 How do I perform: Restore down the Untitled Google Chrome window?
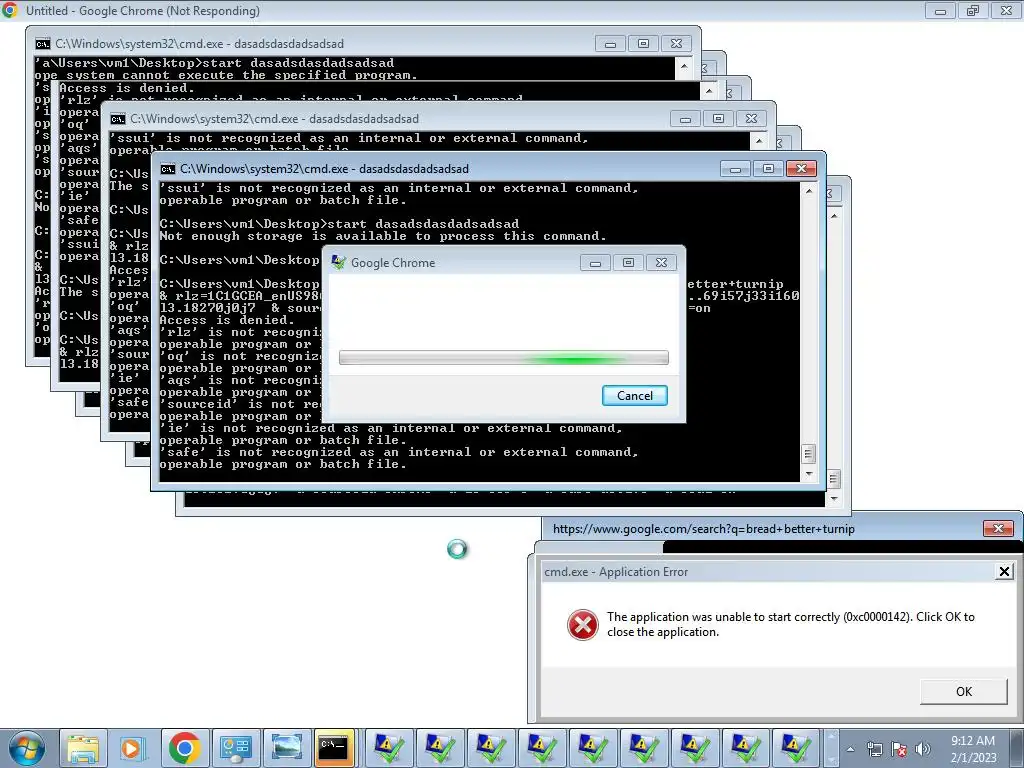973,11
